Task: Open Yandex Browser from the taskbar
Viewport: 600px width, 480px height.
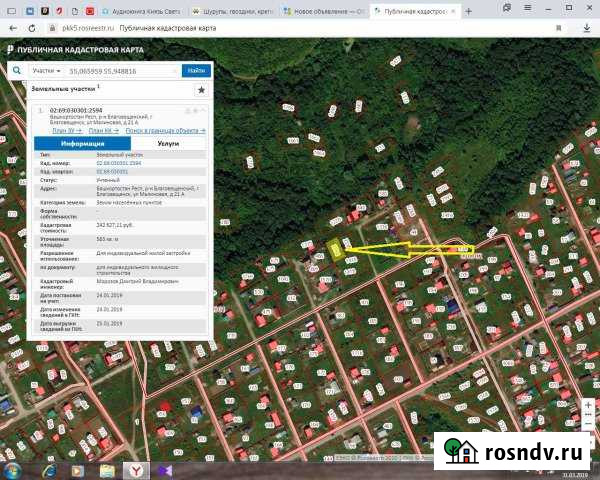Action: [x=135, y=468]
